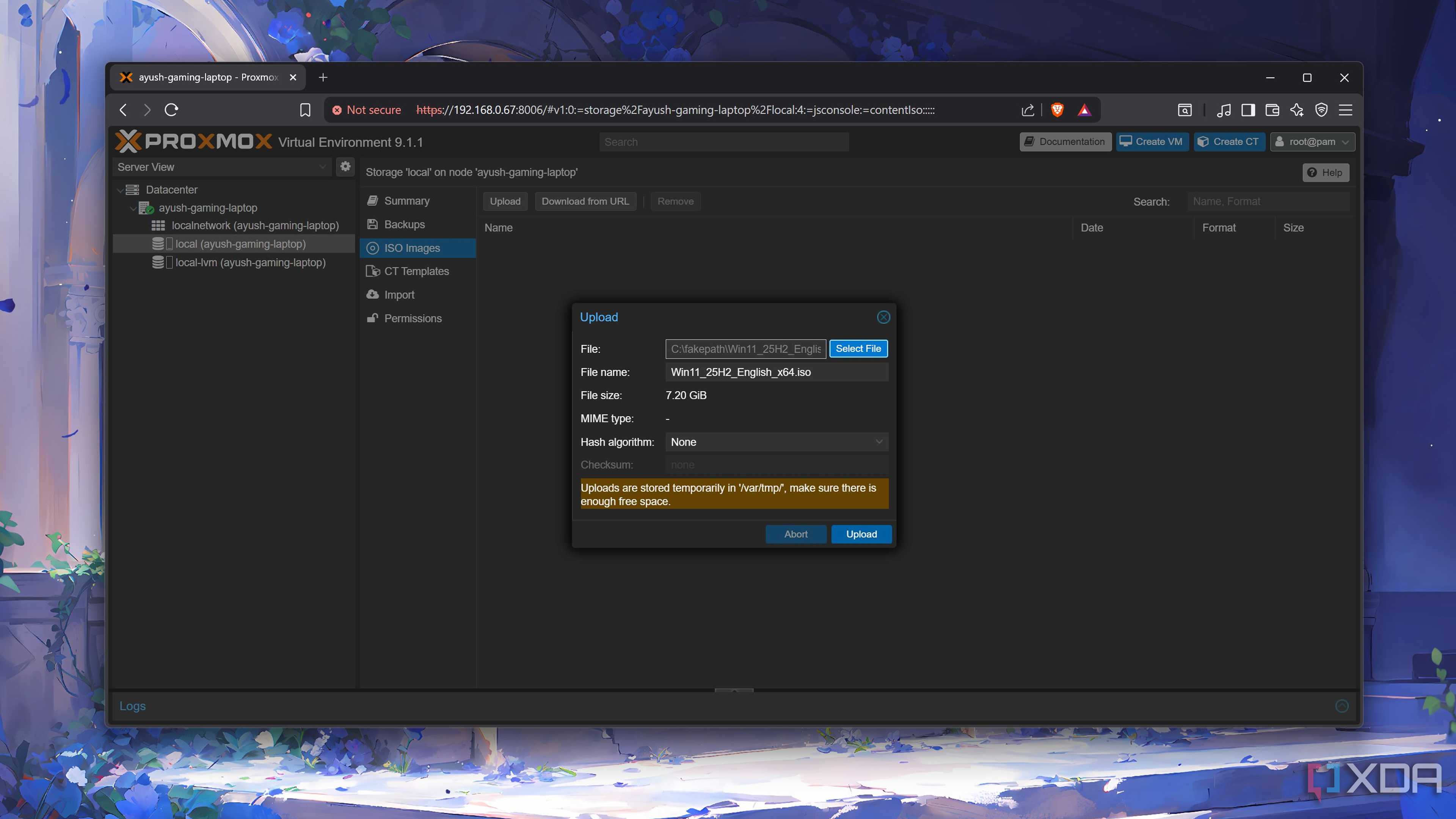Open the CT Templates section
1456x819 pixels.
click(x=418, y=271)
